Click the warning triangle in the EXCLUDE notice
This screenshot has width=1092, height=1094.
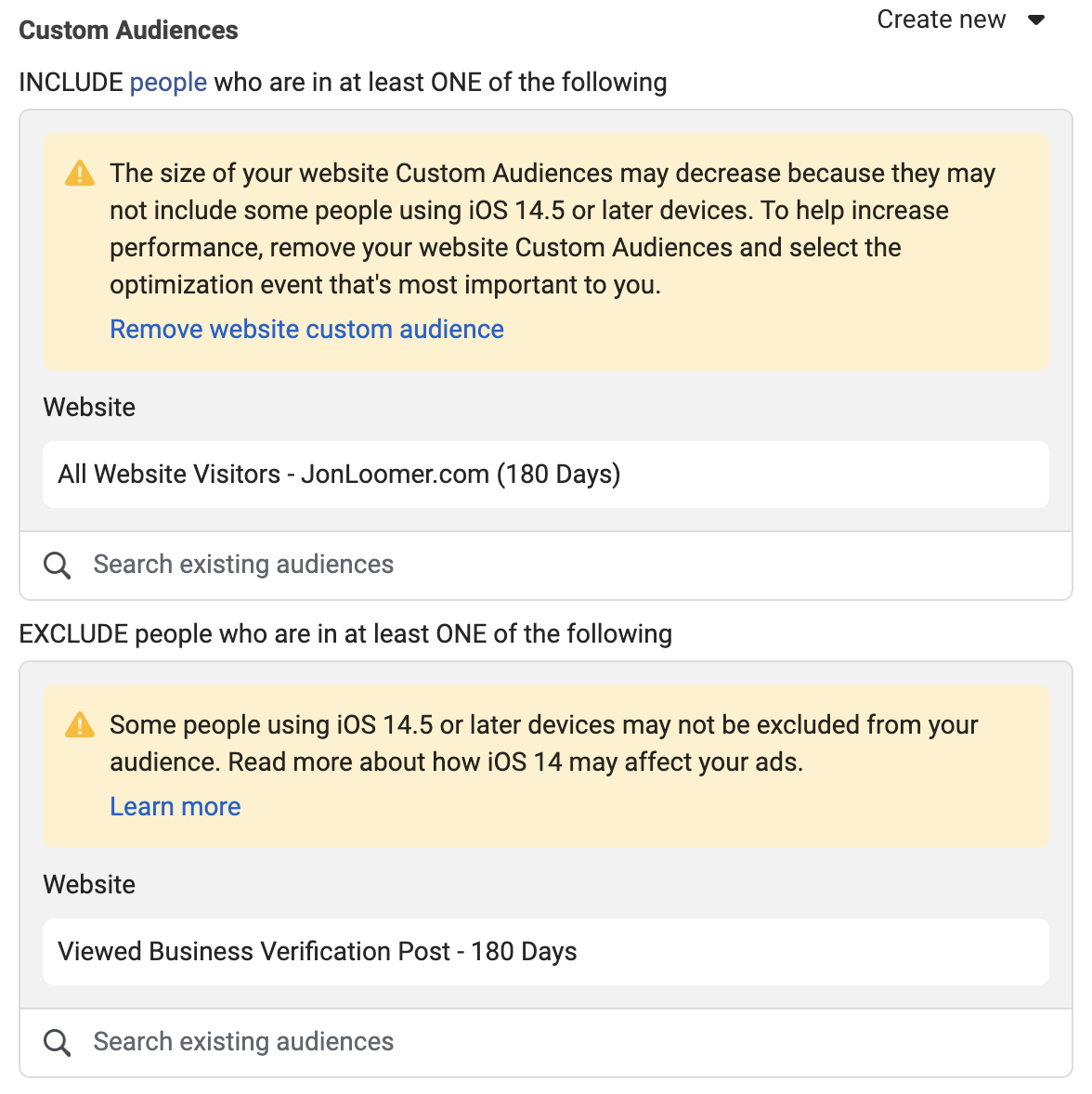click(80, 725)
